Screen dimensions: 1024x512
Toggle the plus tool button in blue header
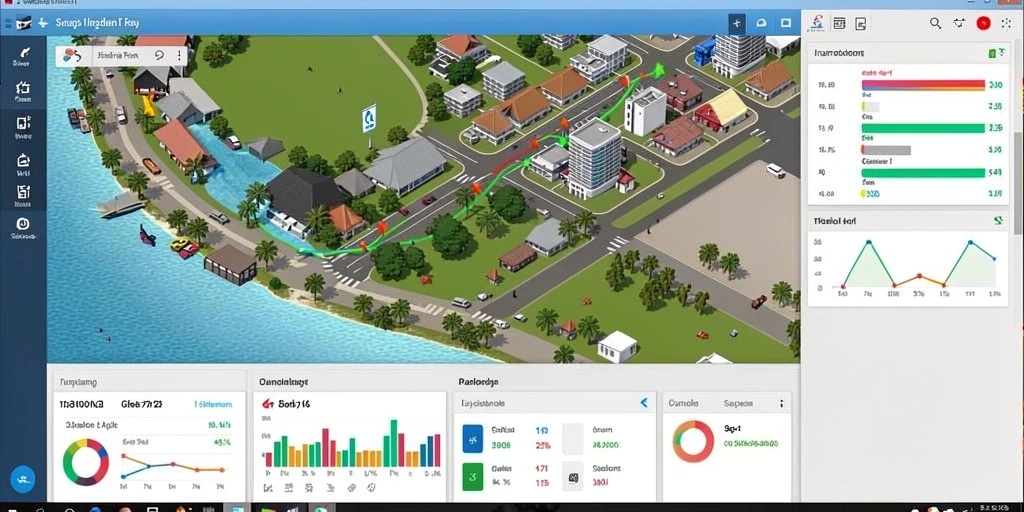pyautogui.click(x=737, y=24)
